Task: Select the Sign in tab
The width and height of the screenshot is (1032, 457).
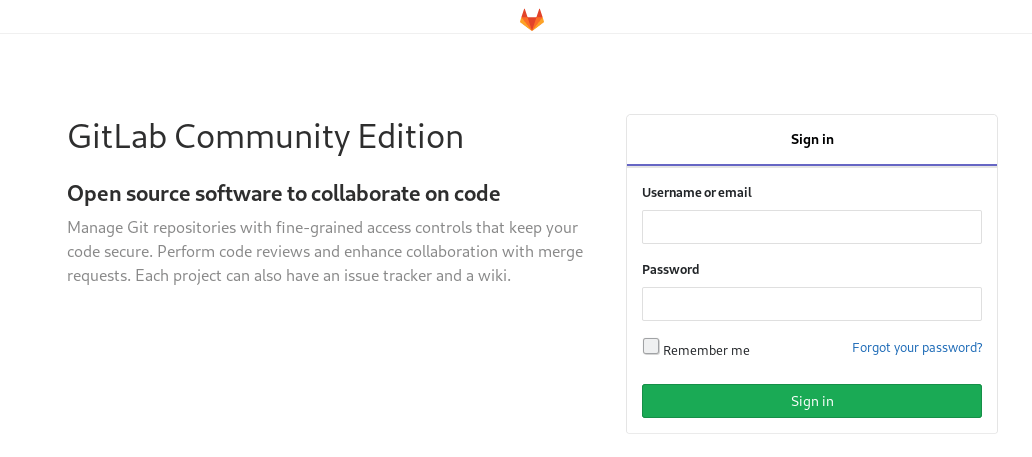Action: click(812, 140)
